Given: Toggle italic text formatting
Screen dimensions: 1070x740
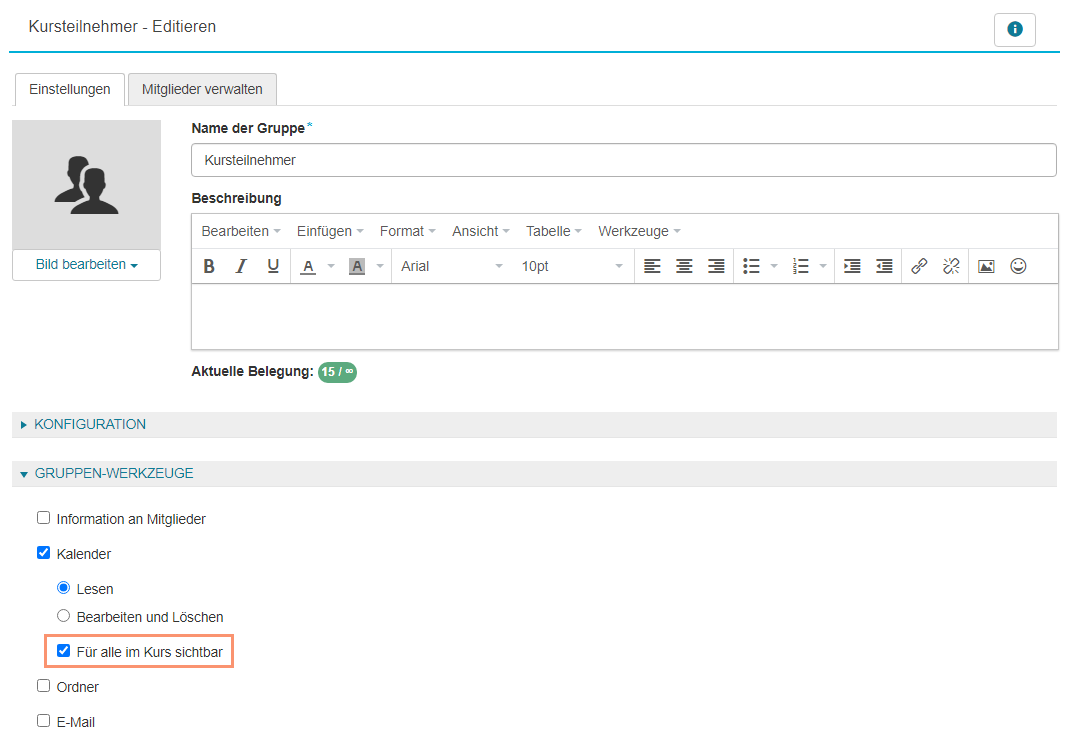Looking at the screenshot, I should [x=241, y=266].
